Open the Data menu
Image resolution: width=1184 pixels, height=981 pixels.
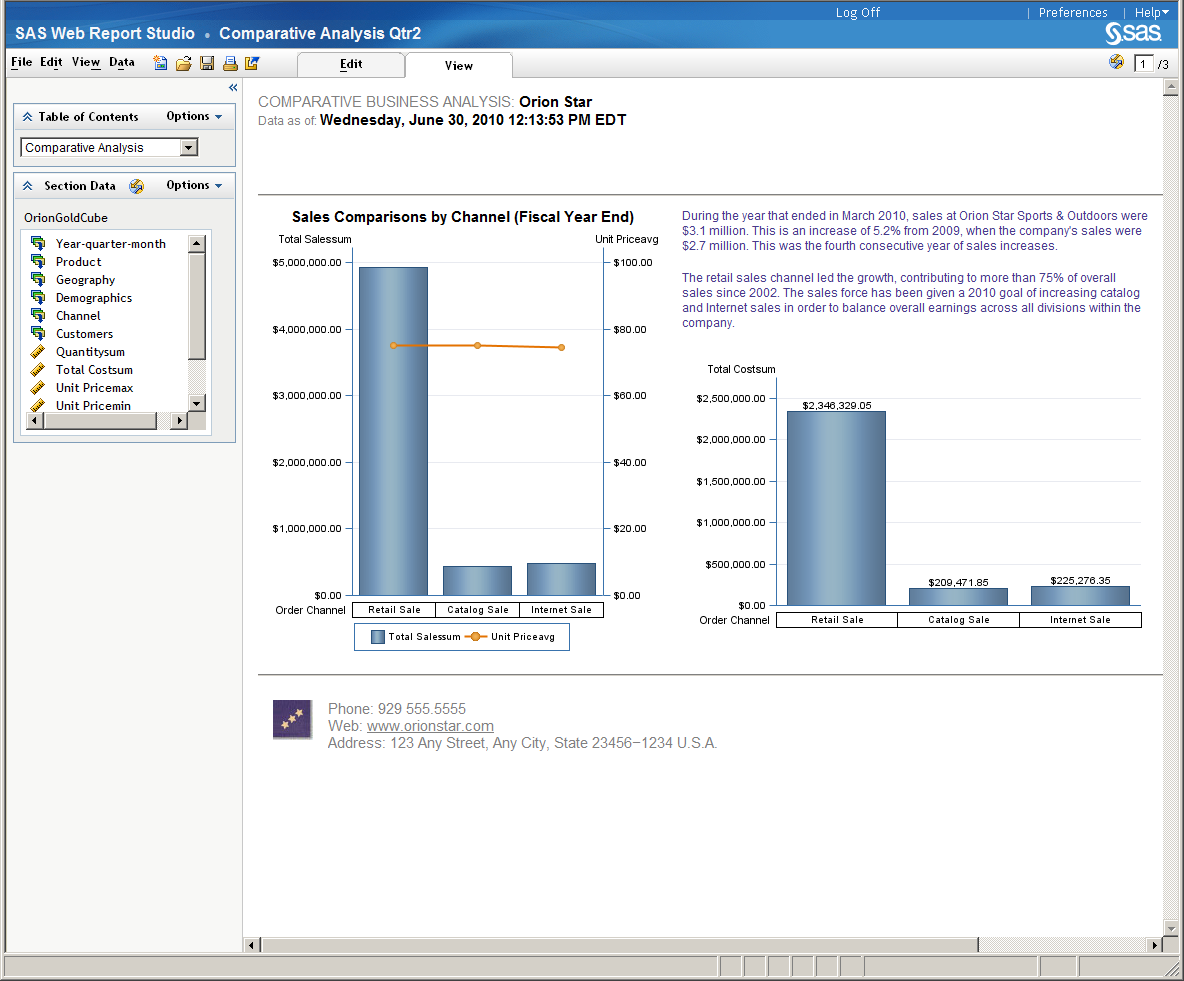click(122, 63)
